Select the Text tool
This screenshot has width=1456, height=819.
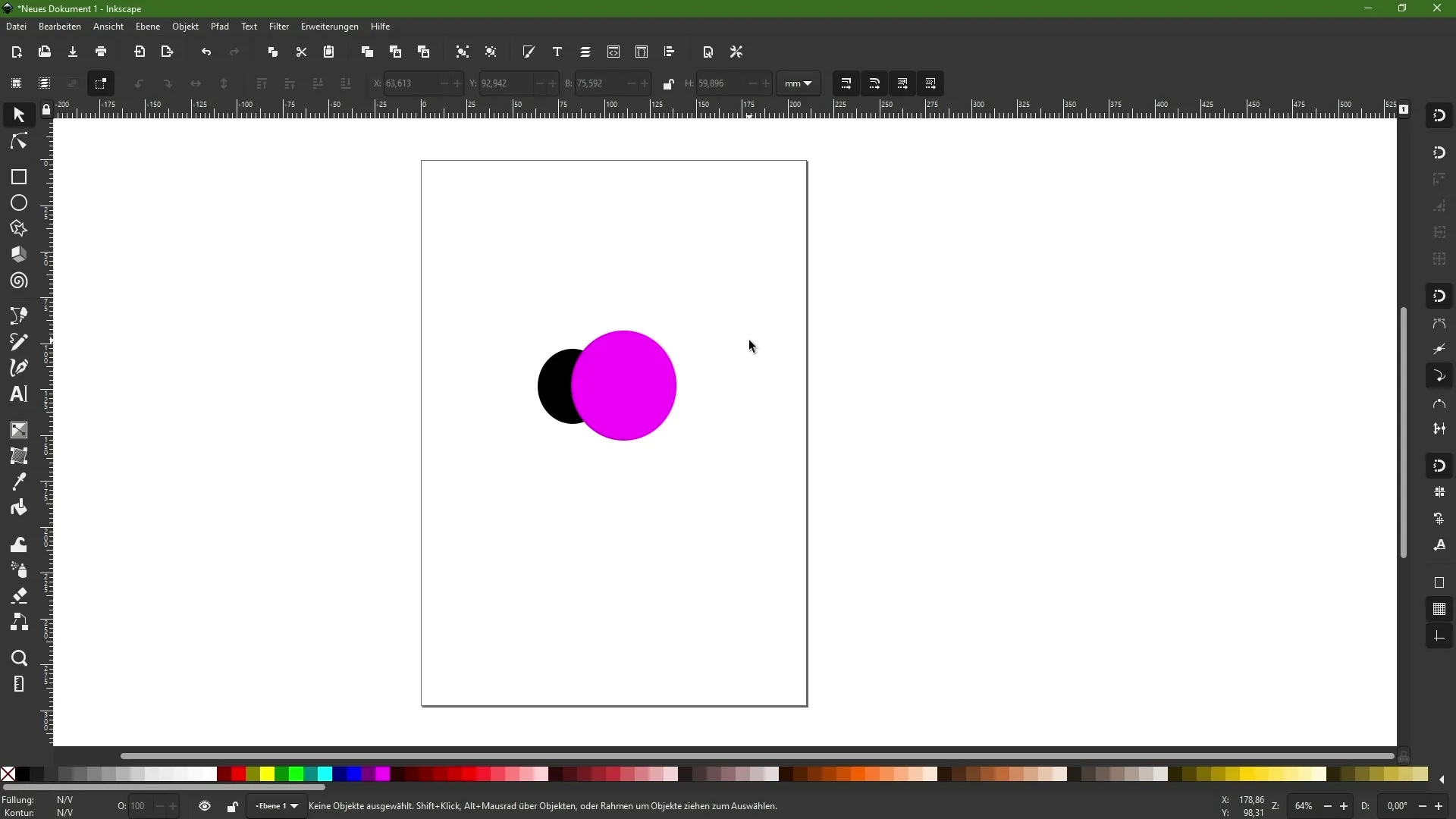pos(19,394)
